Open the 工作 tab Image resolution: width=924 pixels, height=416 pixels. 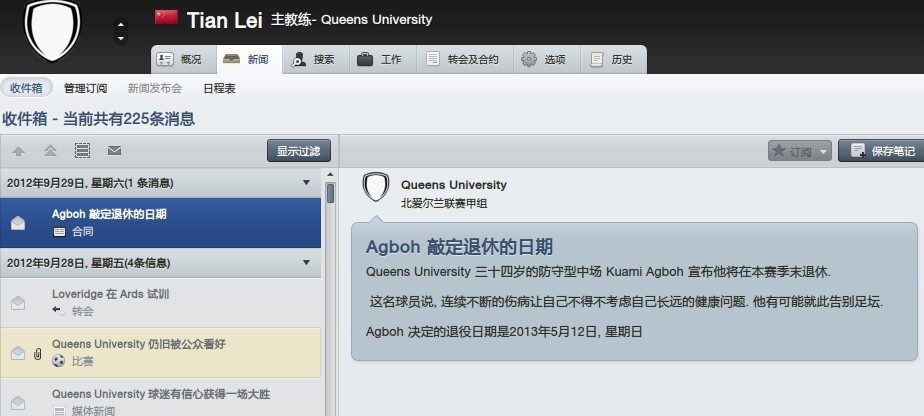point(383,59)
